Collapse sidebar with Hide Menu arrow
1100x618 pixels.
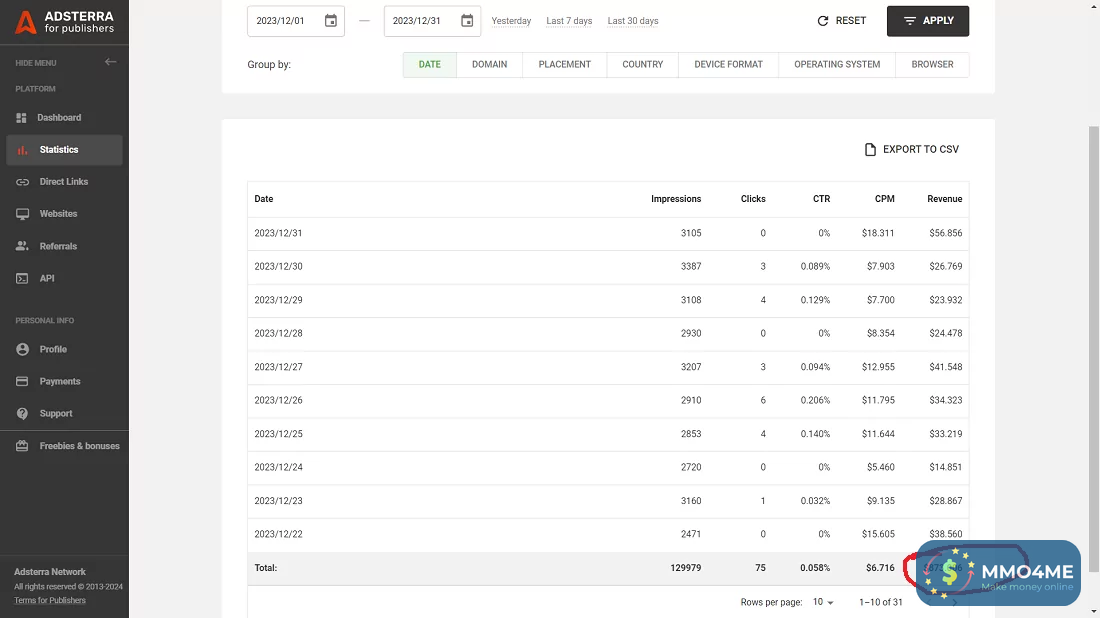[x=110, y=62]
